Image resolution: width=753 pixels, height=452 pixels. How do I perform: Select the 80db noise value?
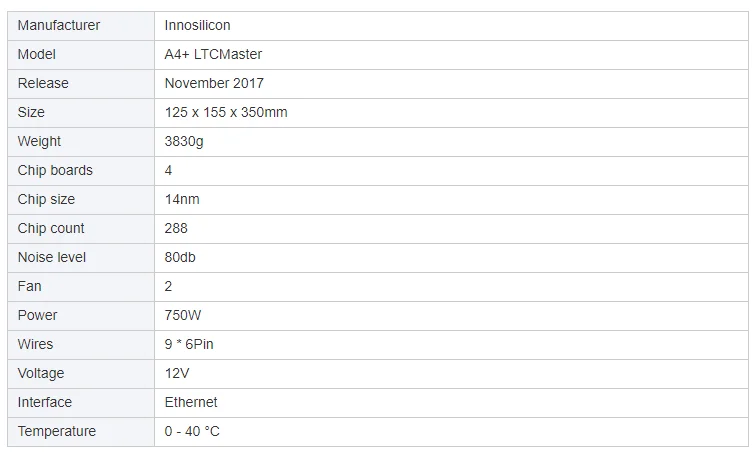pos(180,257)
